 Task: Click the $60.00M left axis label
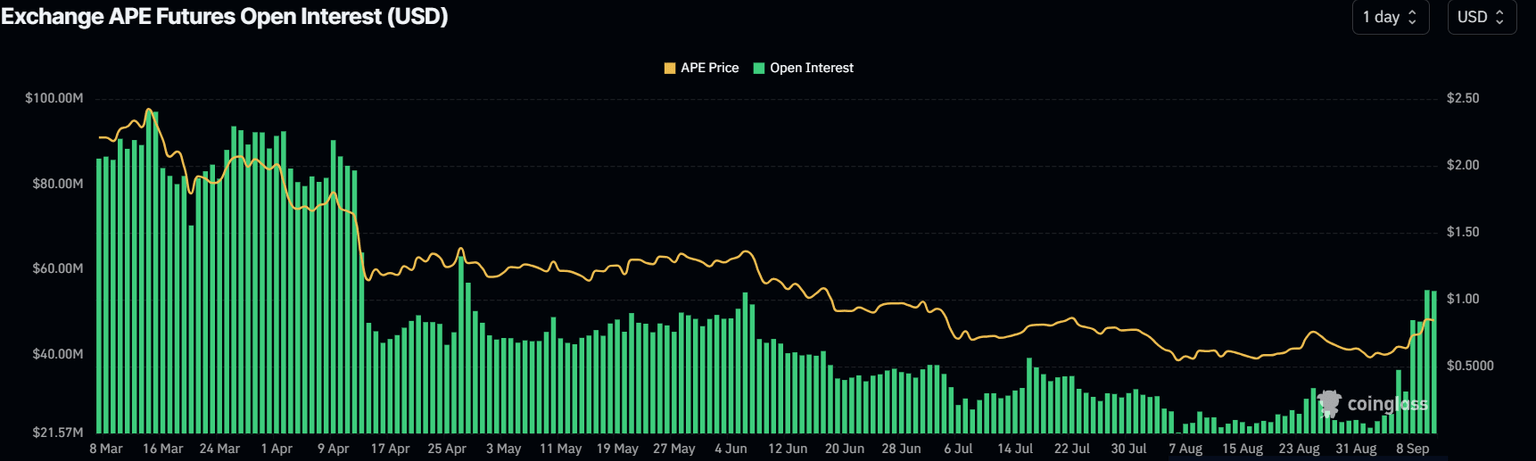[56, 270]
